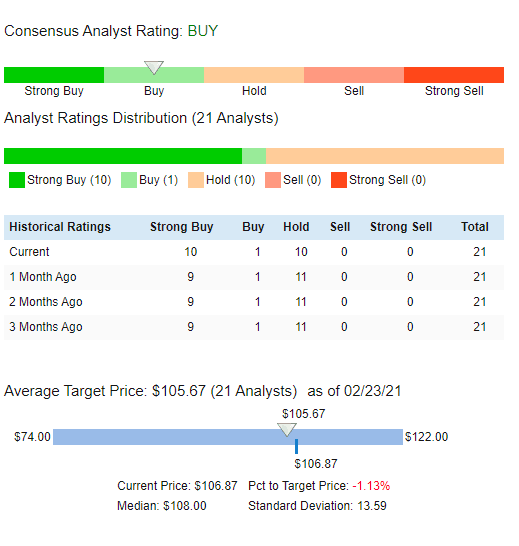Click the light green Buy rating segment
519x546 pixels.
(154, 75)
